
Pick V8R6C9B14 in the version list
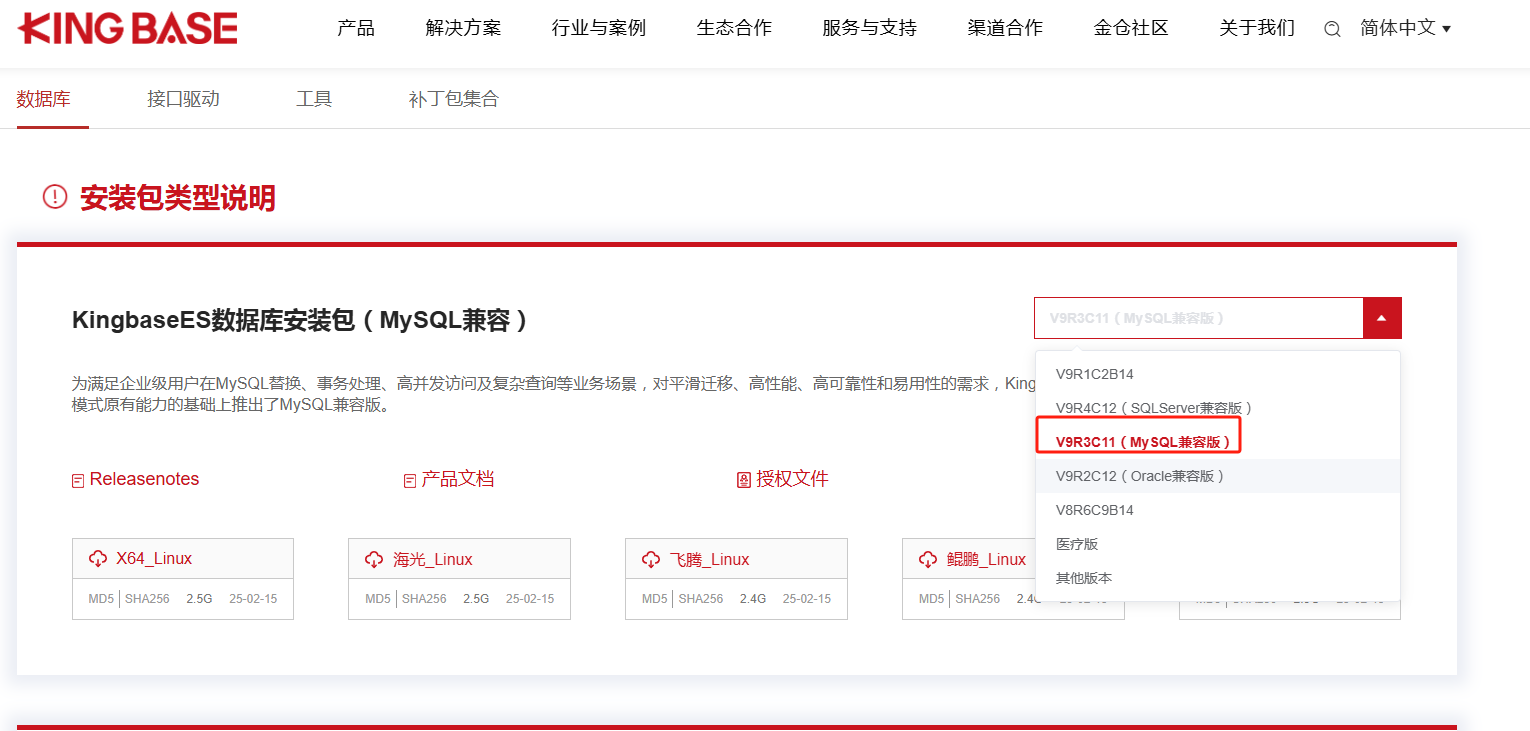click(1094, 510)
